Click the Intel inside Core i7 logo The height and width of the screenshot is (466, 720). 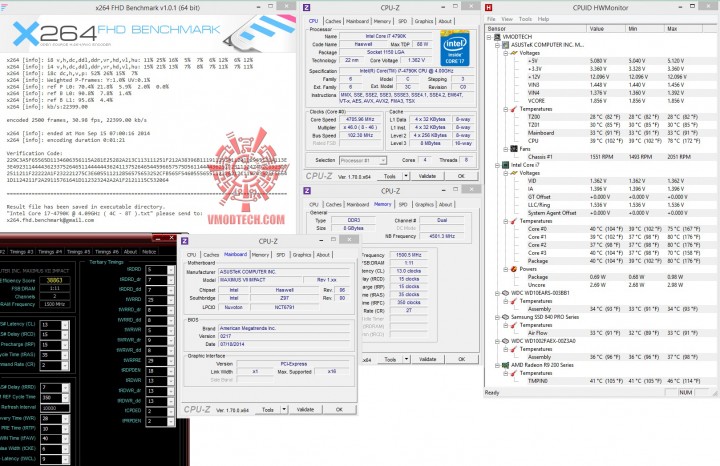click(455, 48)
